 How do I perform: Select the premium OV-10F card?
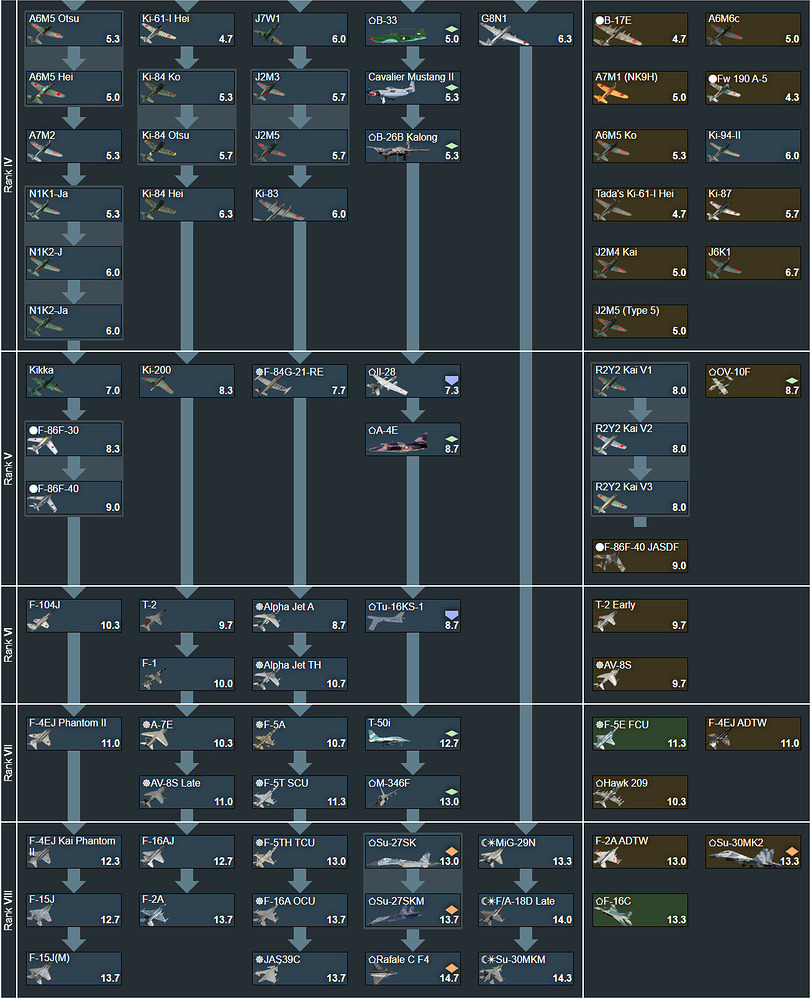(x=753, y=380)
